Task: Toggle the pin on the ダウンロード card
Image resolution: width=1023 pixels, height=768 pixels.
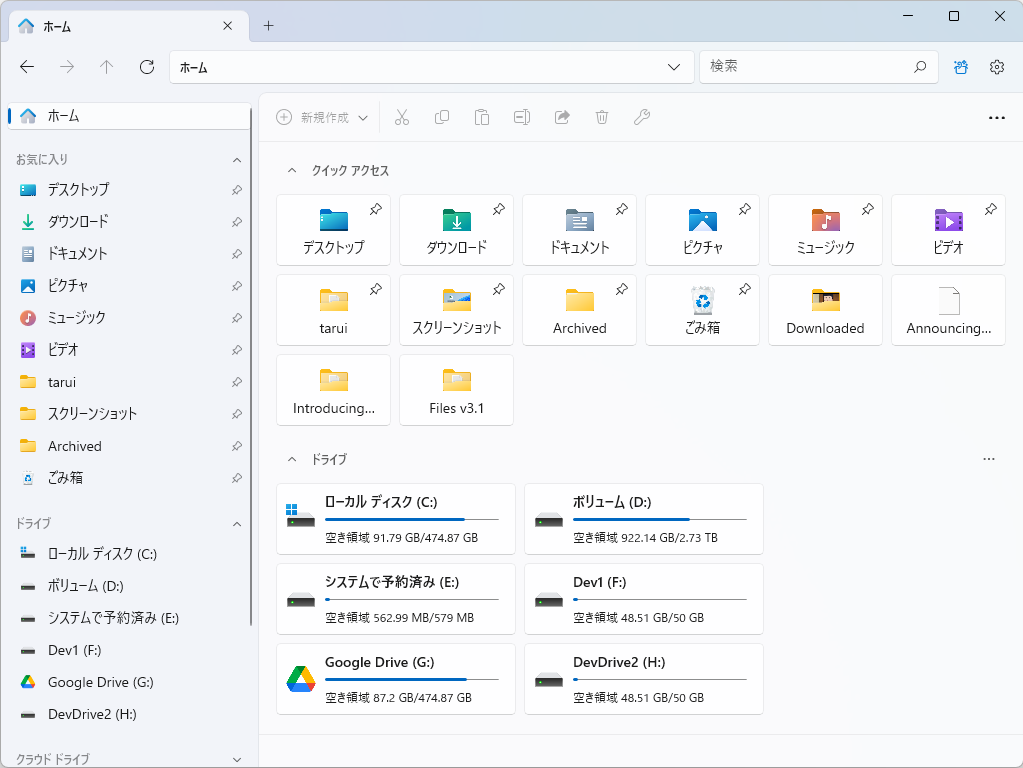Action: [x=499, y=210]
